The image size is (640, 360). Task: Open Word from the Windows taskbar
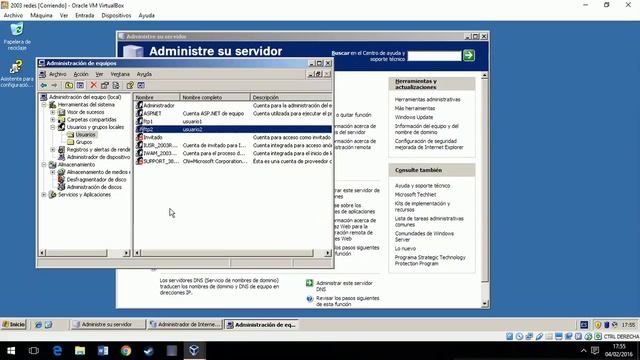pyautogui.click(x=103, y=351)
